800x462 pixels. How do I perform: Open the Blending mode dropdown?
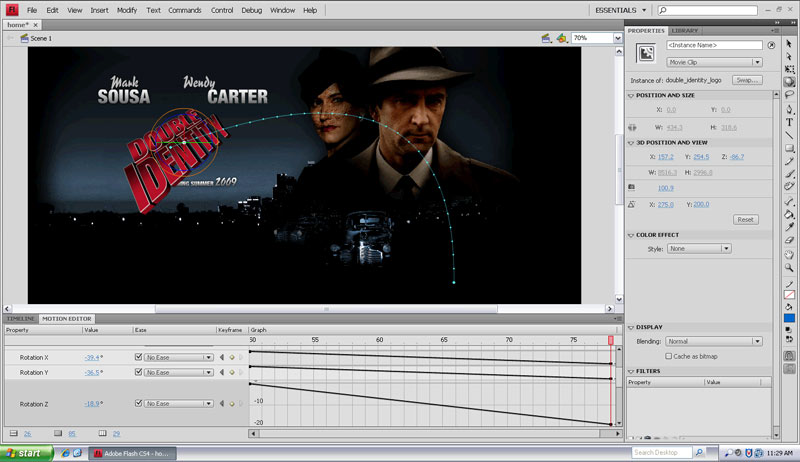(714, 341)
